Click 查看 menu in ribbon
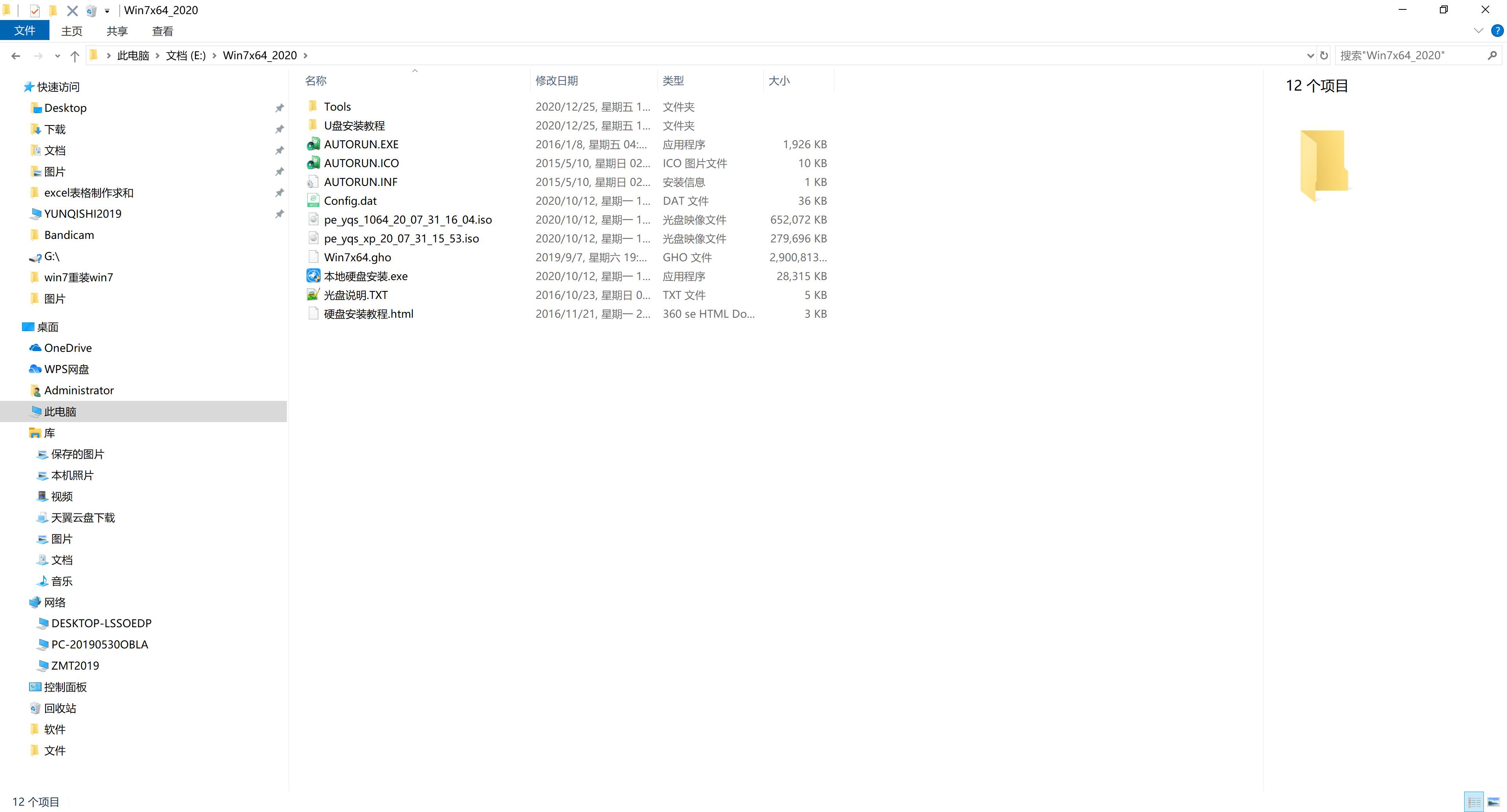The image size is (1507, 812). 162,32
